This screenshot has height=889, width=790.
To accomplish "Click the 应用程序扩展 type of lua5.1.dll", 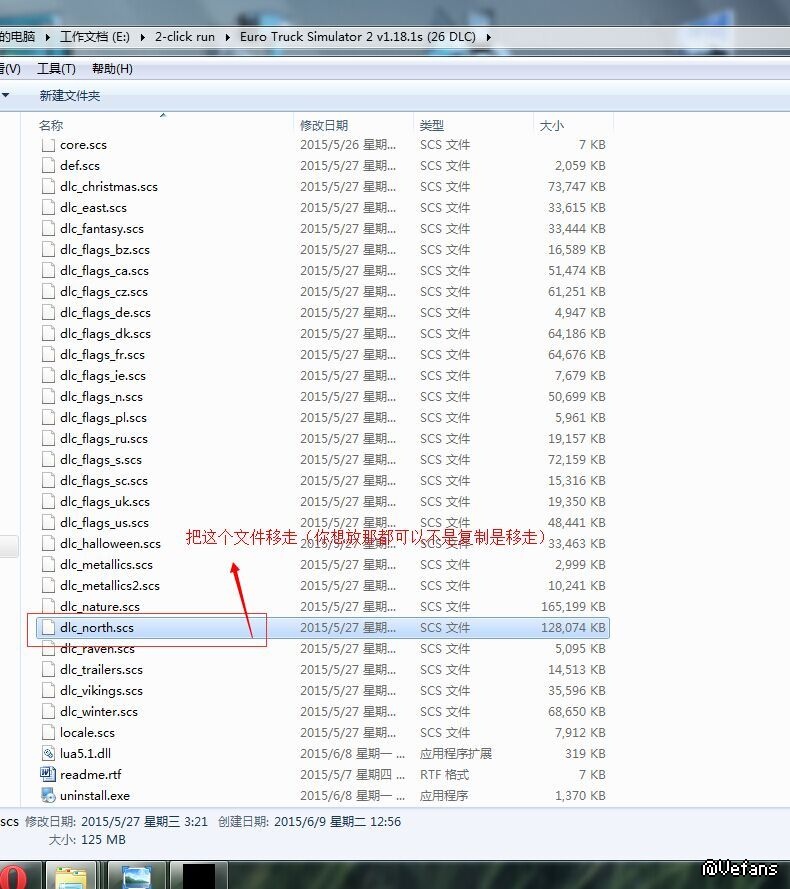I will coord(455,753).
